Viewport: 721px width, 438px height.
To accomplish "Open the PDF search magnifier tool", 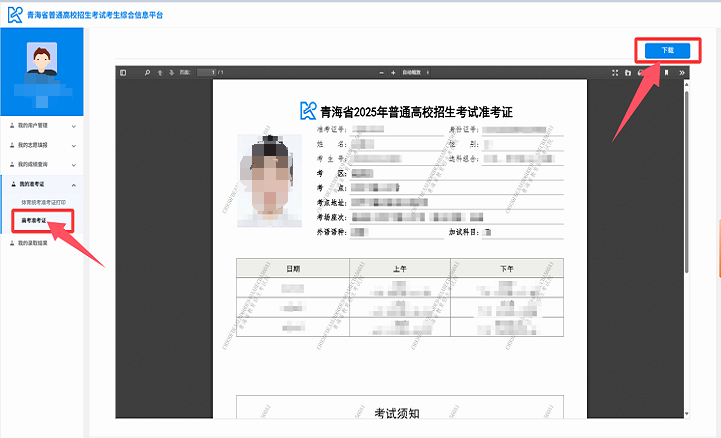I will 147,73.
